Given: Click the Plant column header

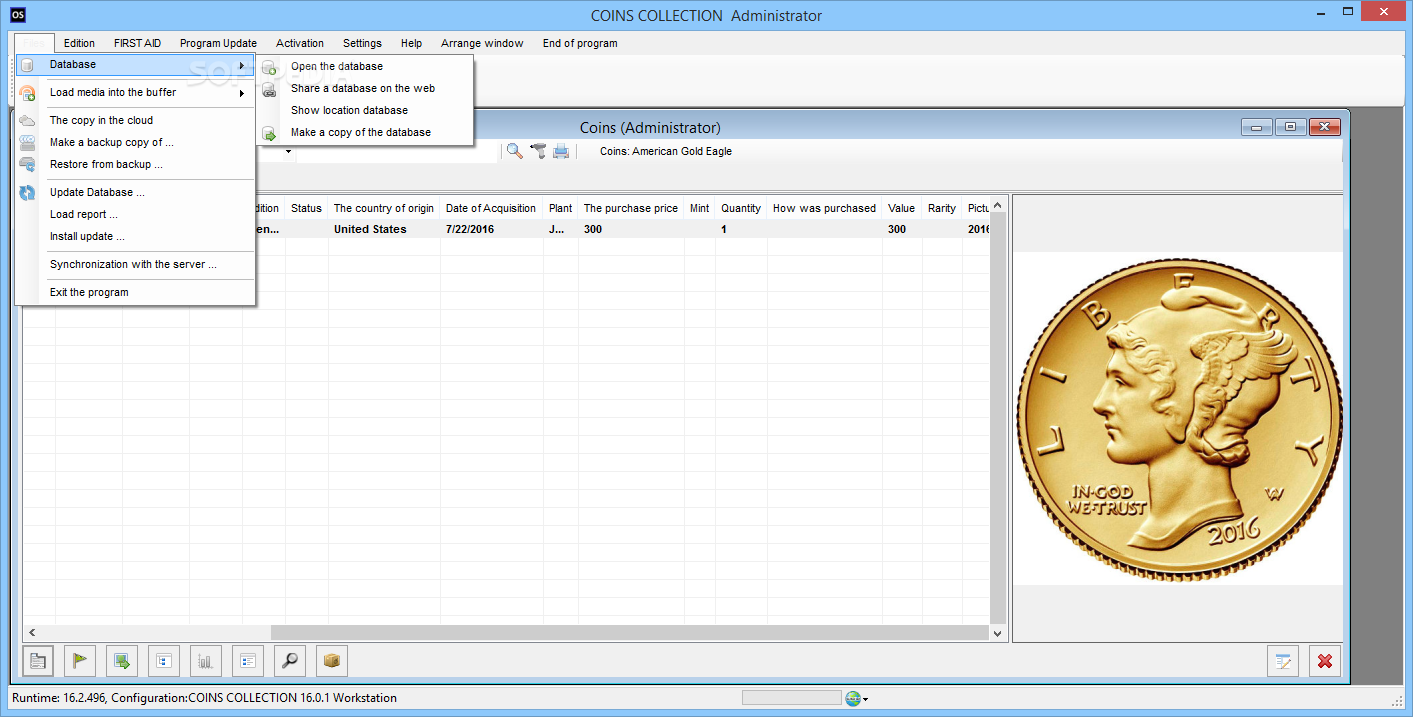Looking at the screenshot, I should 561,208.
